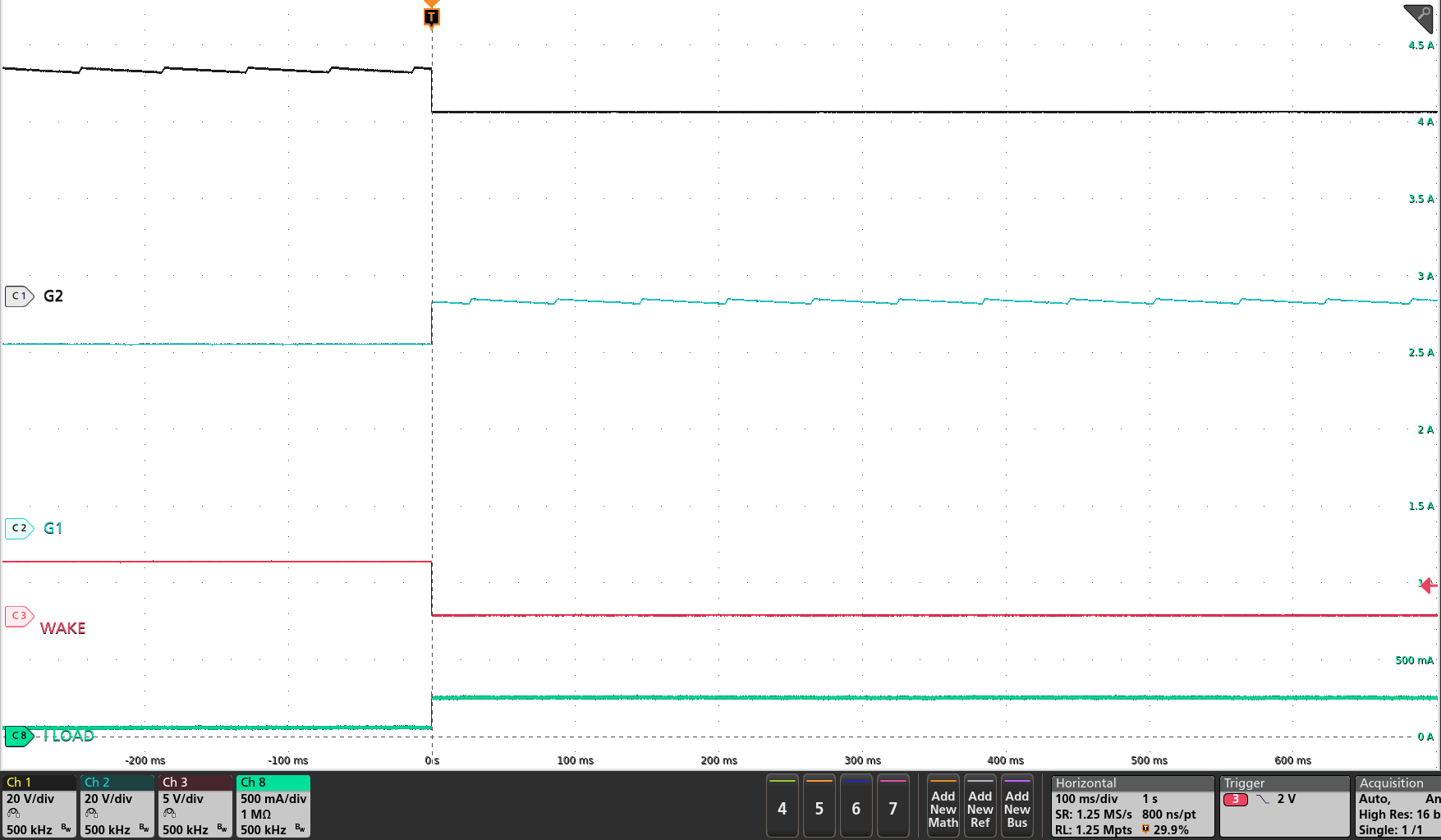Click the falling-slope icon in the Trigger badge
This screenshot has height=840, width=1441.
(x=1262, y=799)
